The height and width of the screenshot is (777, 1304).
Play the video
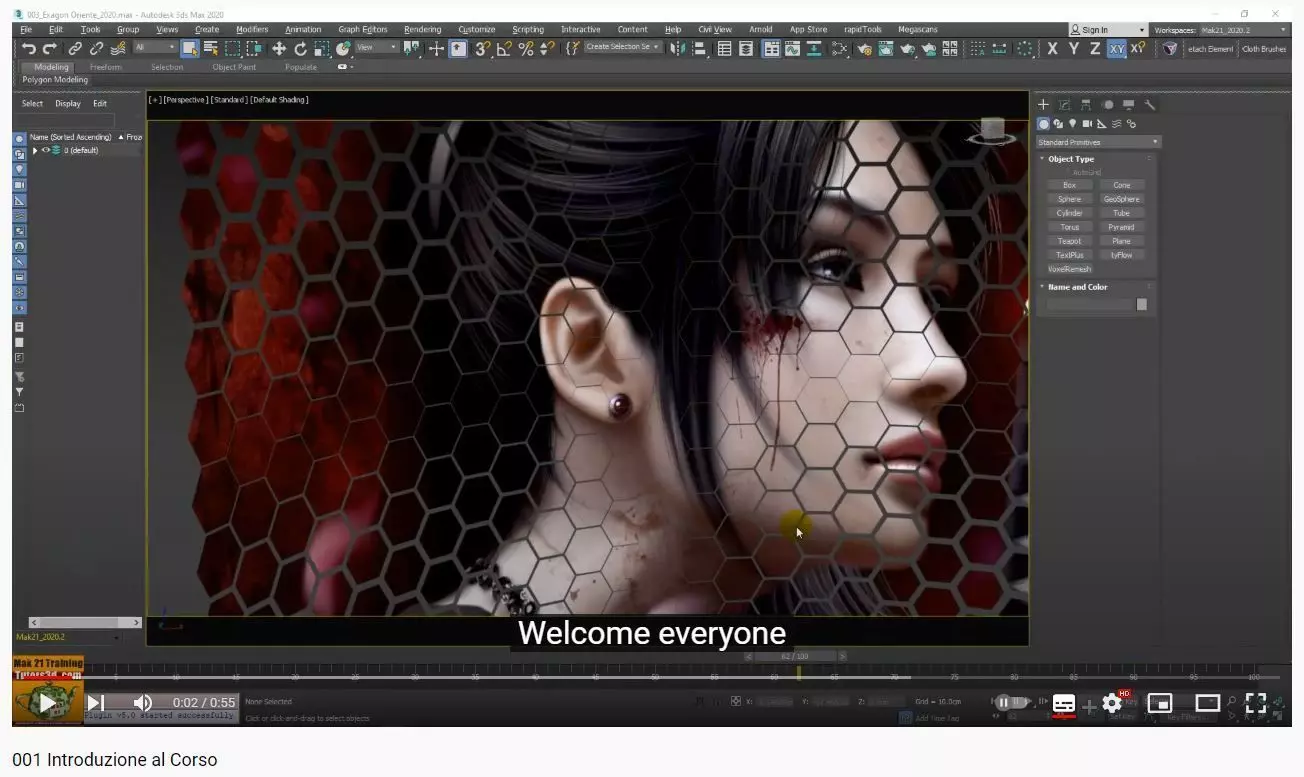[46, 703]
